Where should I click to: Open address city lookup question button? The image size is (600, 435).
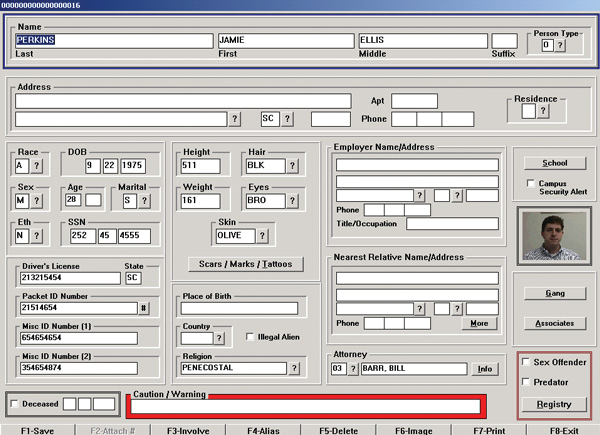(235, 119)
